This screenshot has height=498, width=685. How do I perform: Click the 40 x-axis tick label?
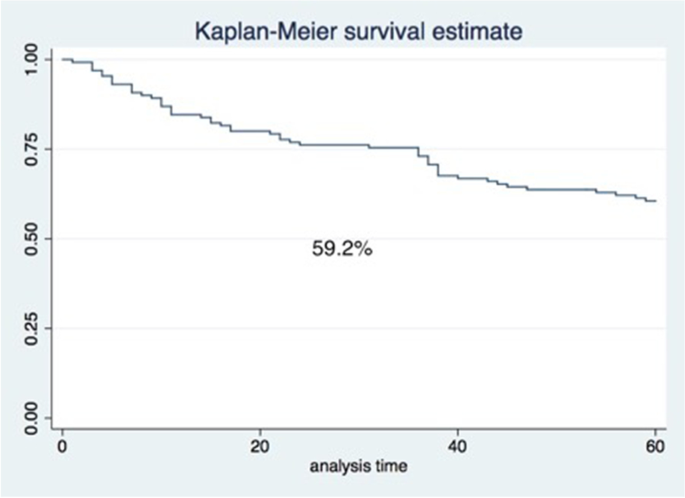pyautogui.click(x=458, y=445)
